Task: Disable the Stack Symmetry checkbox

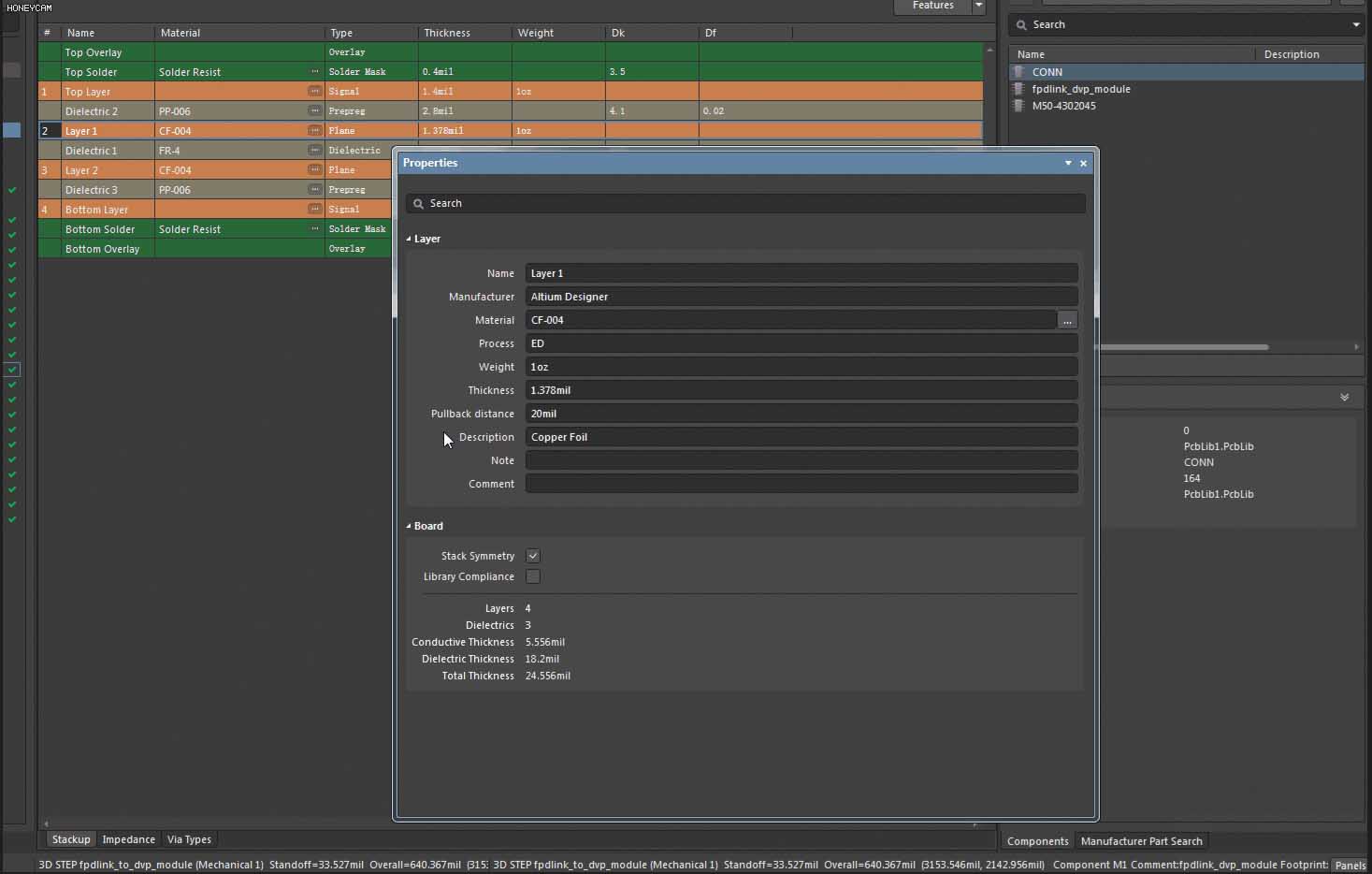Action: click(533, 556)
